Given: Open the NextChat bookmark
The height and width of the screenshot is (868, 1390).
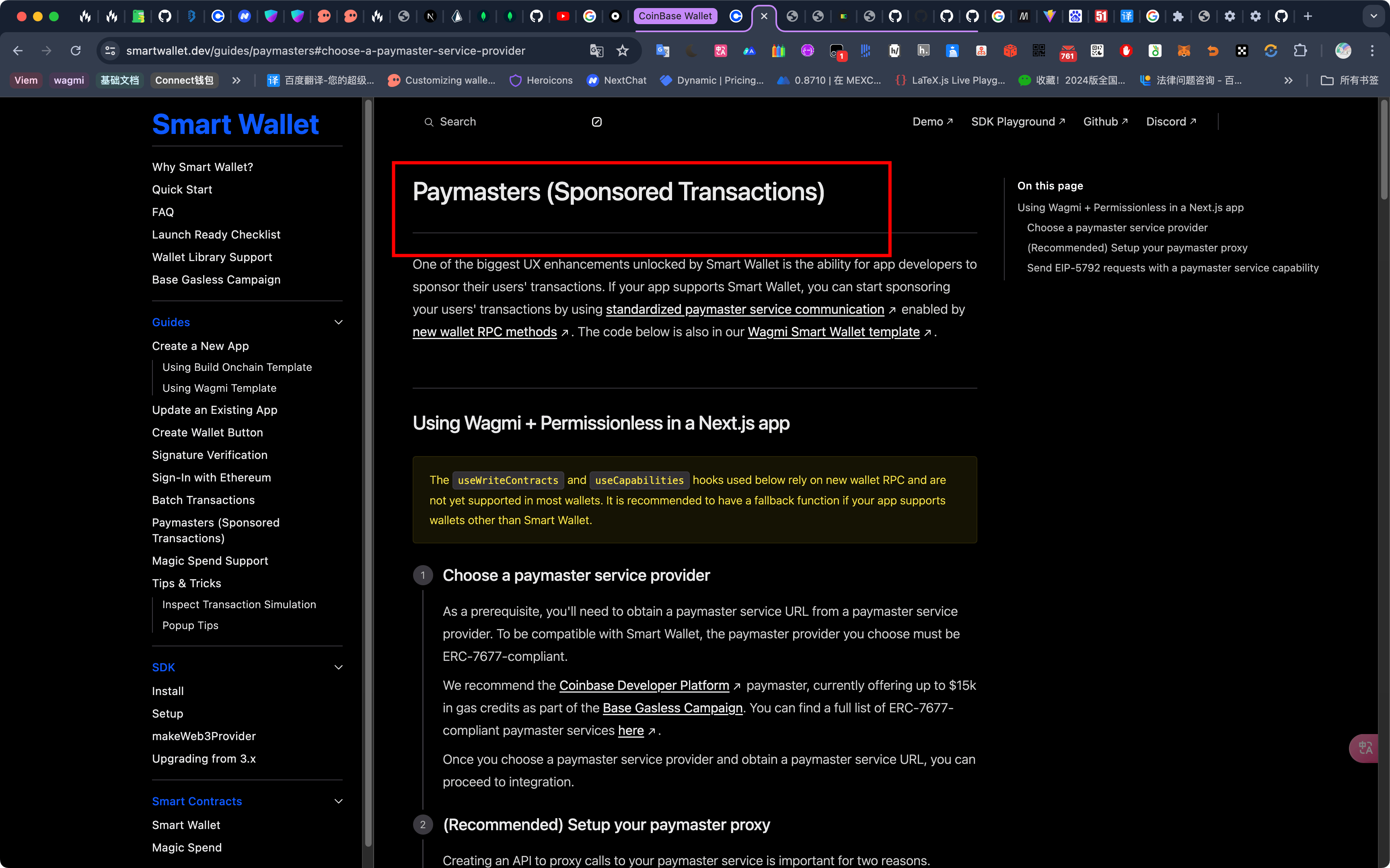Looking at the screenshot, I should point(617,80).
